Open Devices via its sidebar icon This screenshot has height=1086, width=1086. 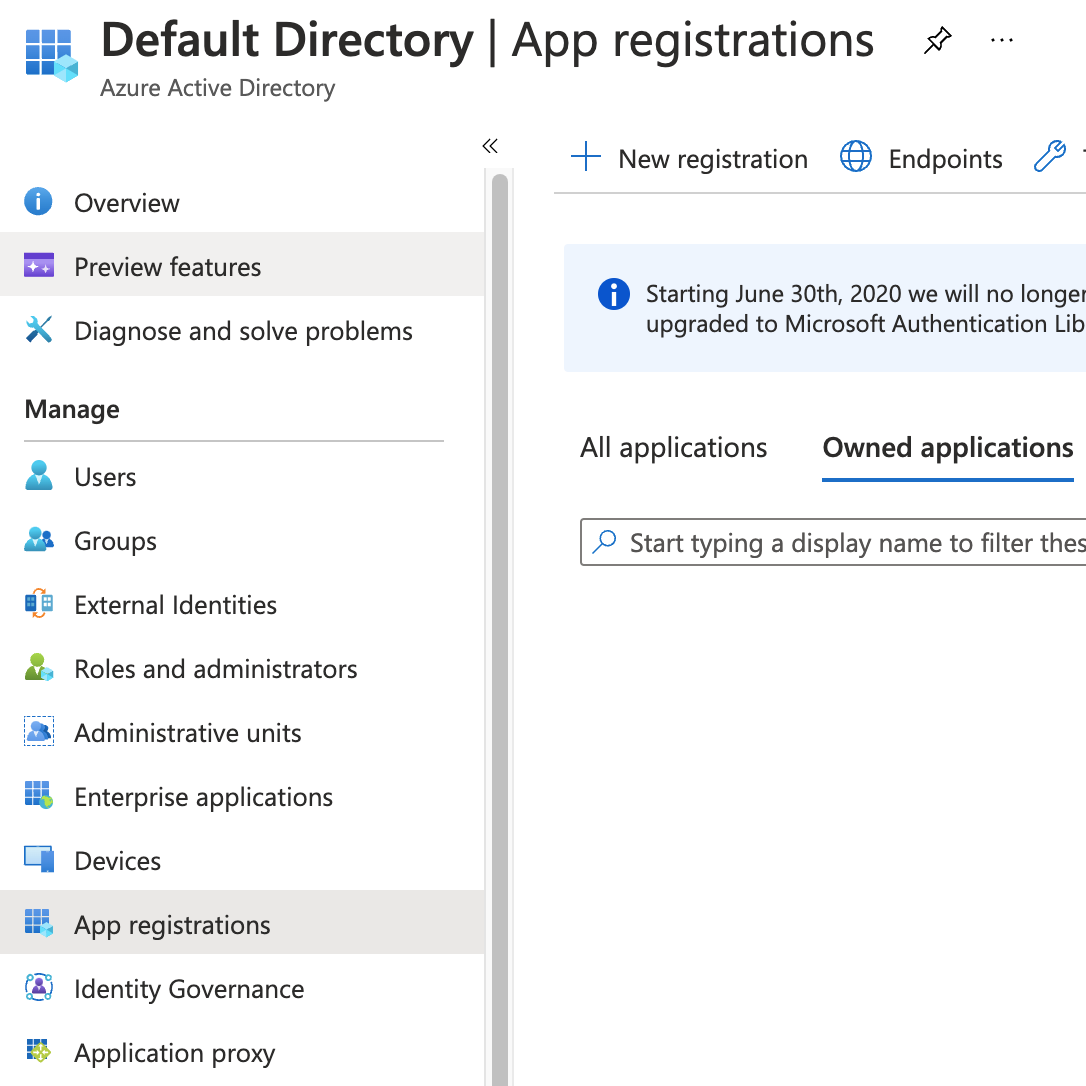coord(40,860)
